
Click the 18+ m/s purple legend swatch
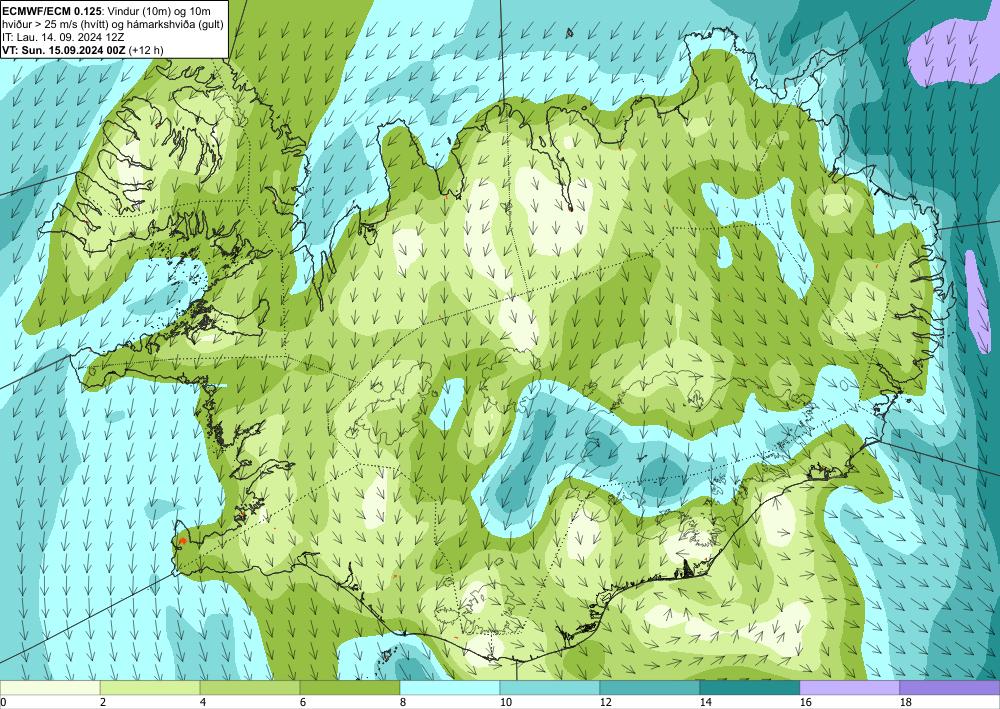click(950, 688)
